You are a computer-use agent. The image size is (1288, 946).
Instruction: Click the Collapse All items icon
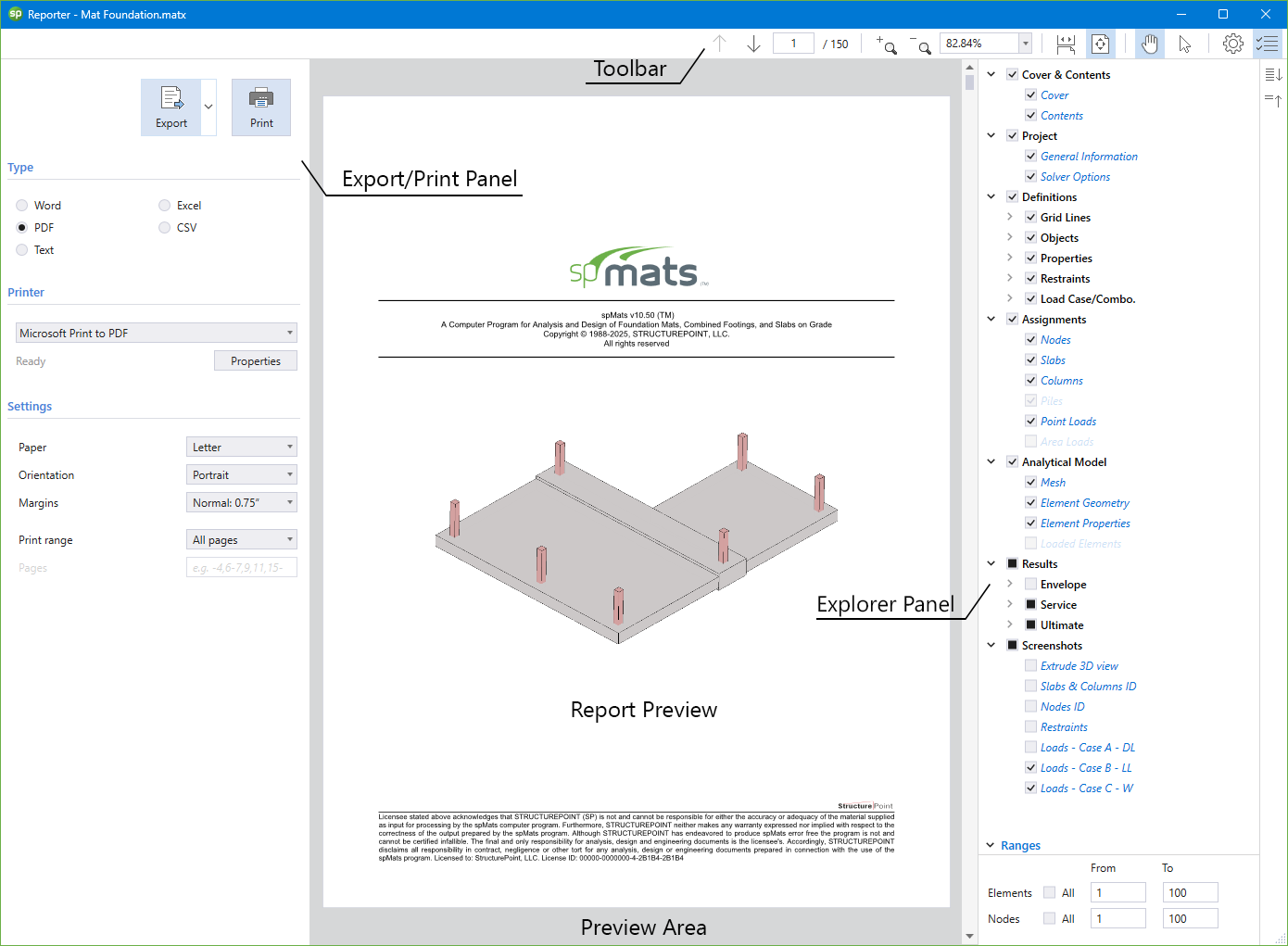pos(1274,100)
